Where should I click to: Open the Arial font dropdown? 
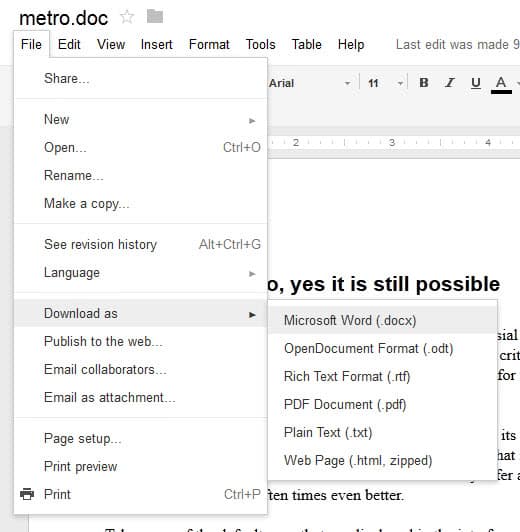click(x=310, y=83)
